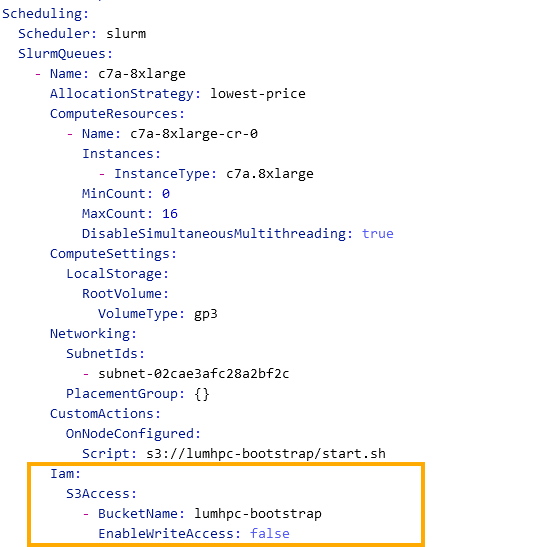
Task: Click the EnableWriteAccess false value
Action: (270, 534)
